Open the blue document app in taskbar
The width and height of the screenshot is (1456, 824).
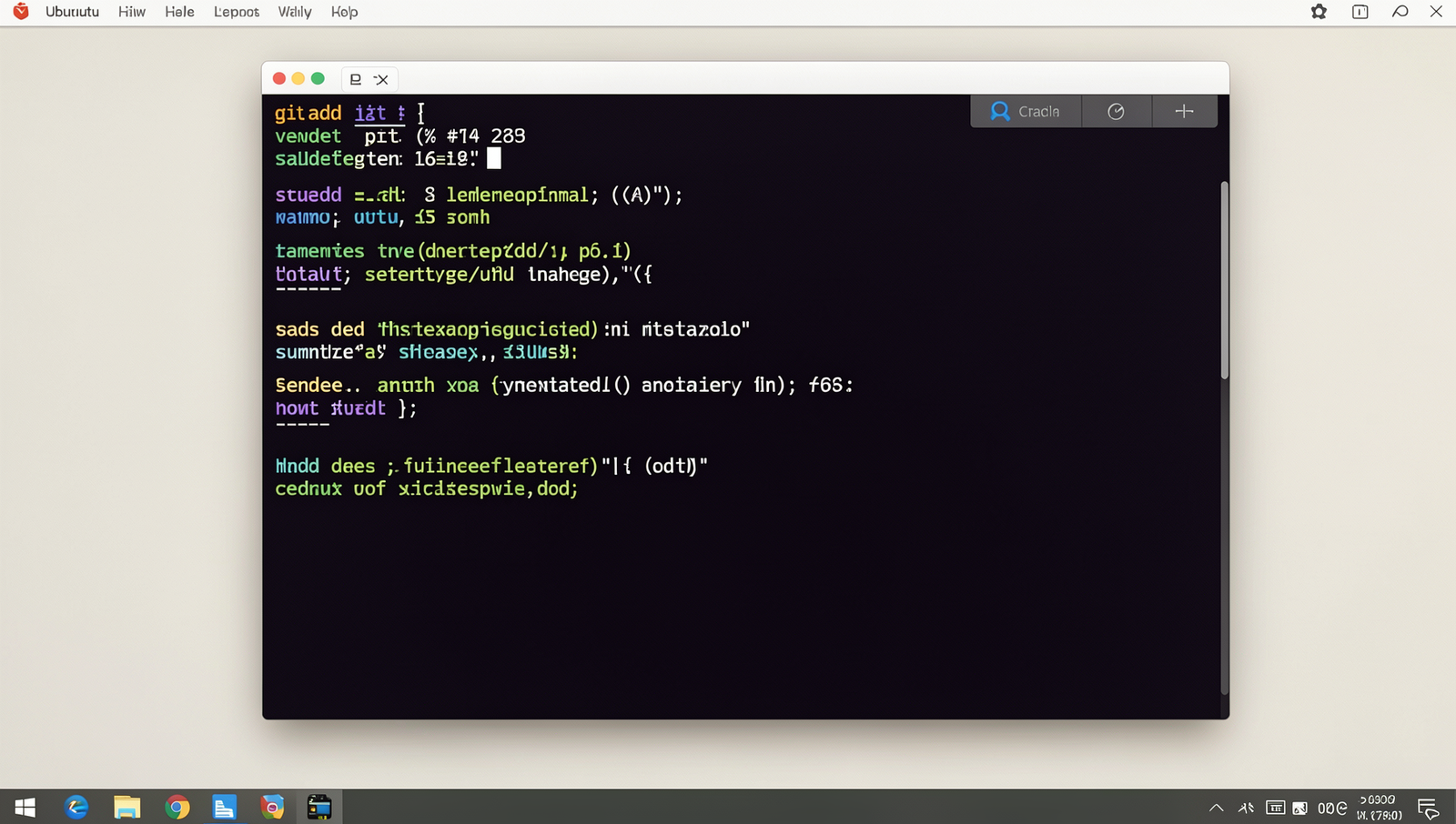(224, 807)
